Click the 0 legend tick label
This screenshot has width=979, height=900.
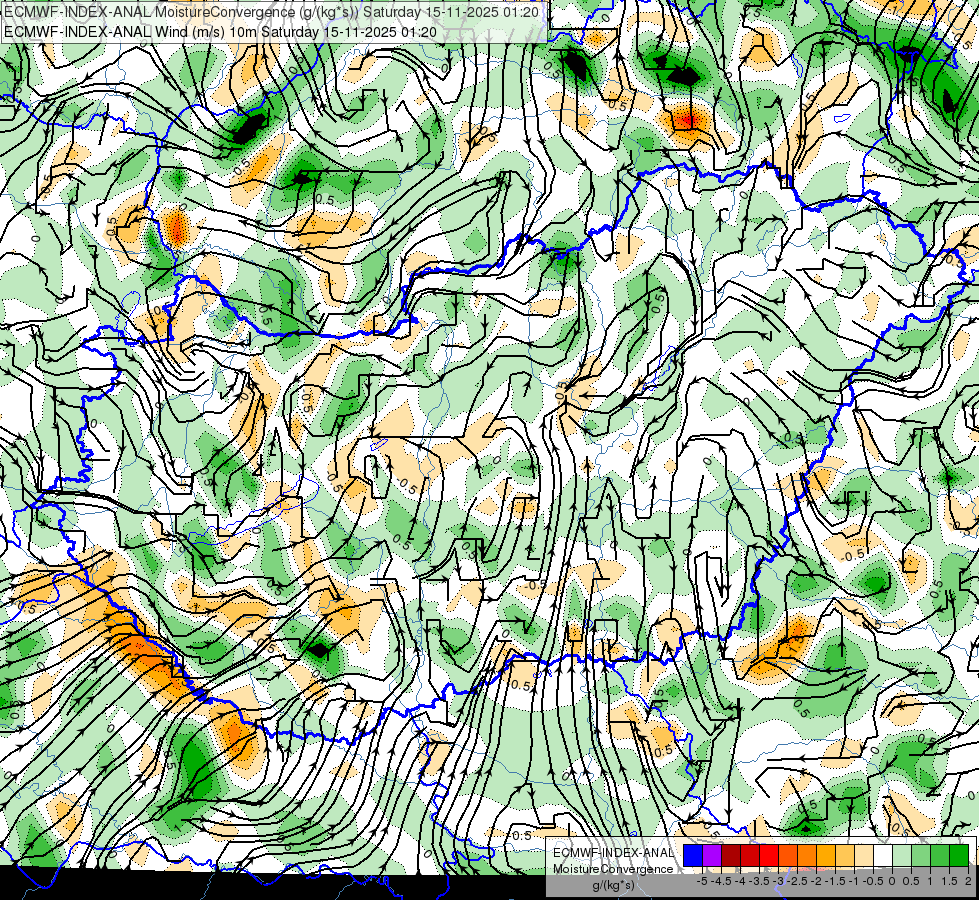892,881
